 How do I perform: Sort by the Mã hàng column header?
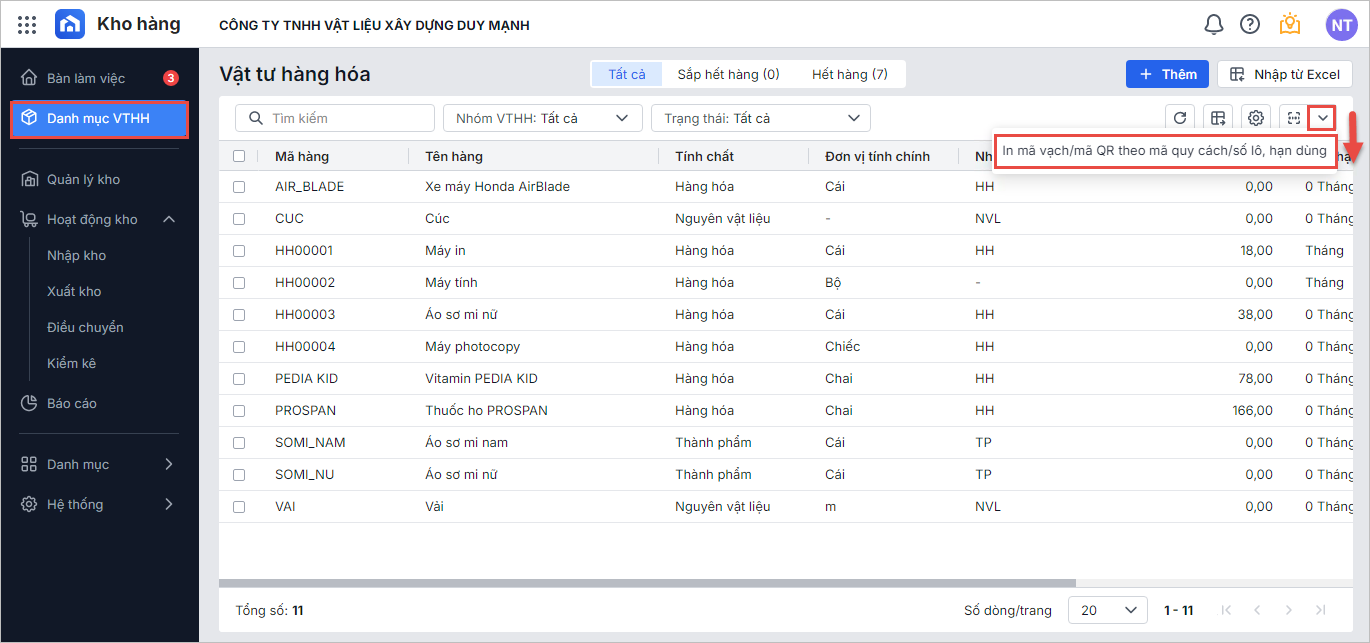[302, 156]
